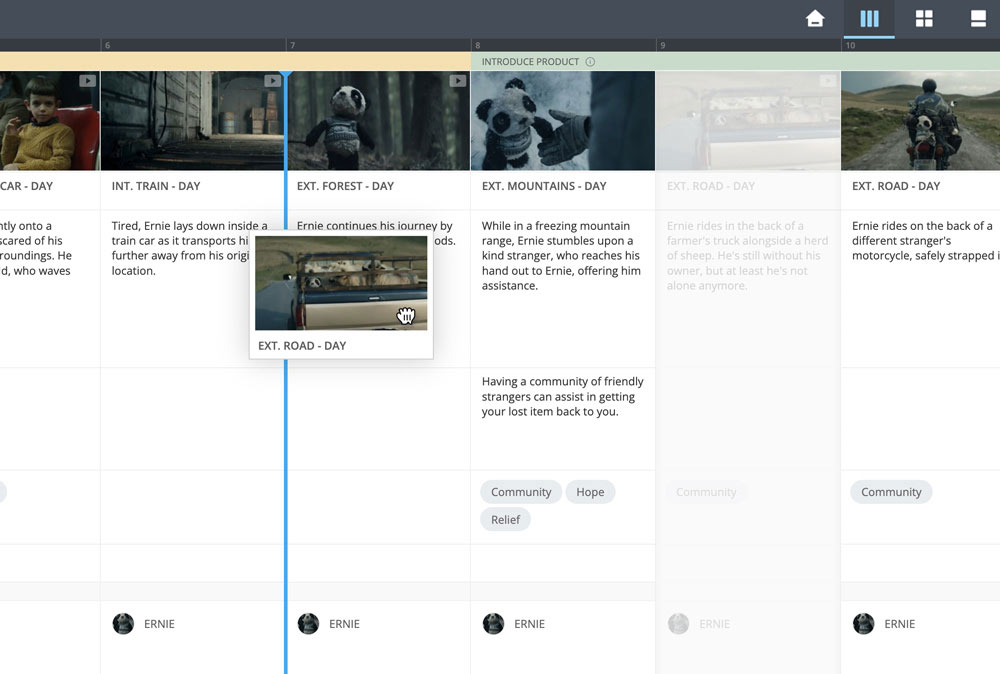1000x674 pixels.
Task: Open the motorcycle road thumbnail
Action: (x=920, y=121)
